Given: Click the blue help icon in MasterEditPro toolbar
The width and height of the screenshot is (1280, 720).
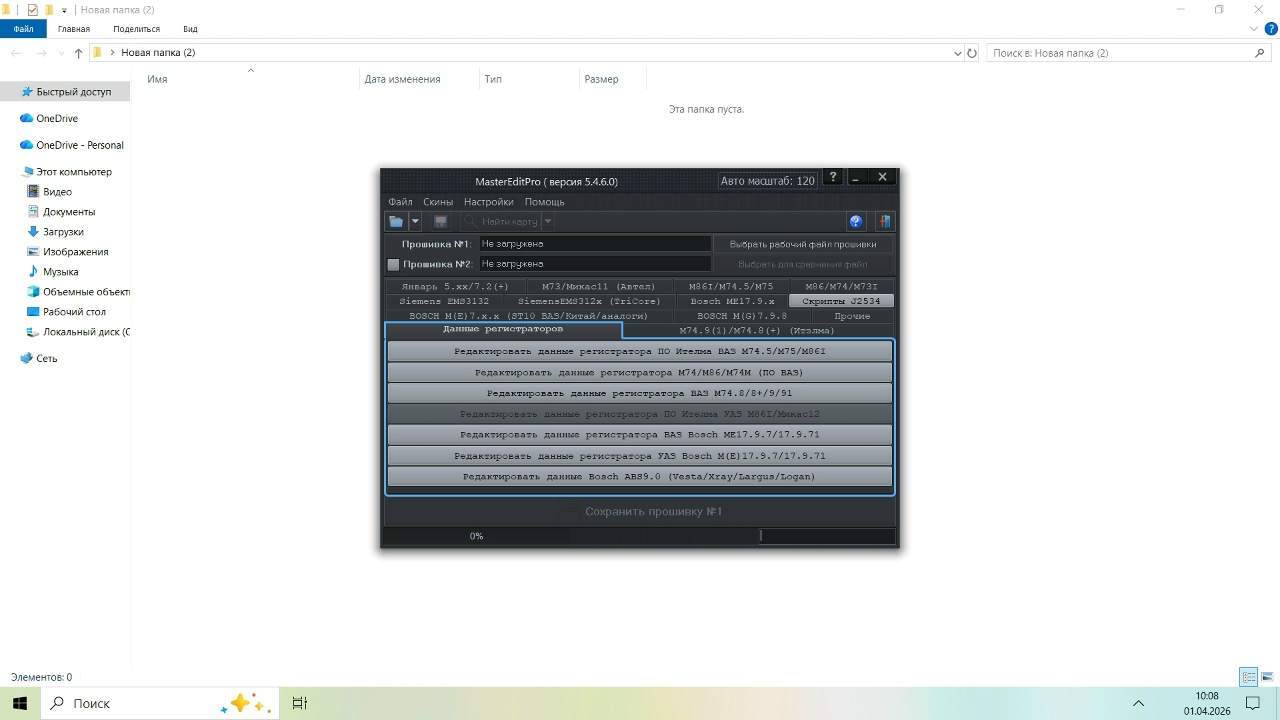Looking at the screenshot, I should click(x=856, y=222).
